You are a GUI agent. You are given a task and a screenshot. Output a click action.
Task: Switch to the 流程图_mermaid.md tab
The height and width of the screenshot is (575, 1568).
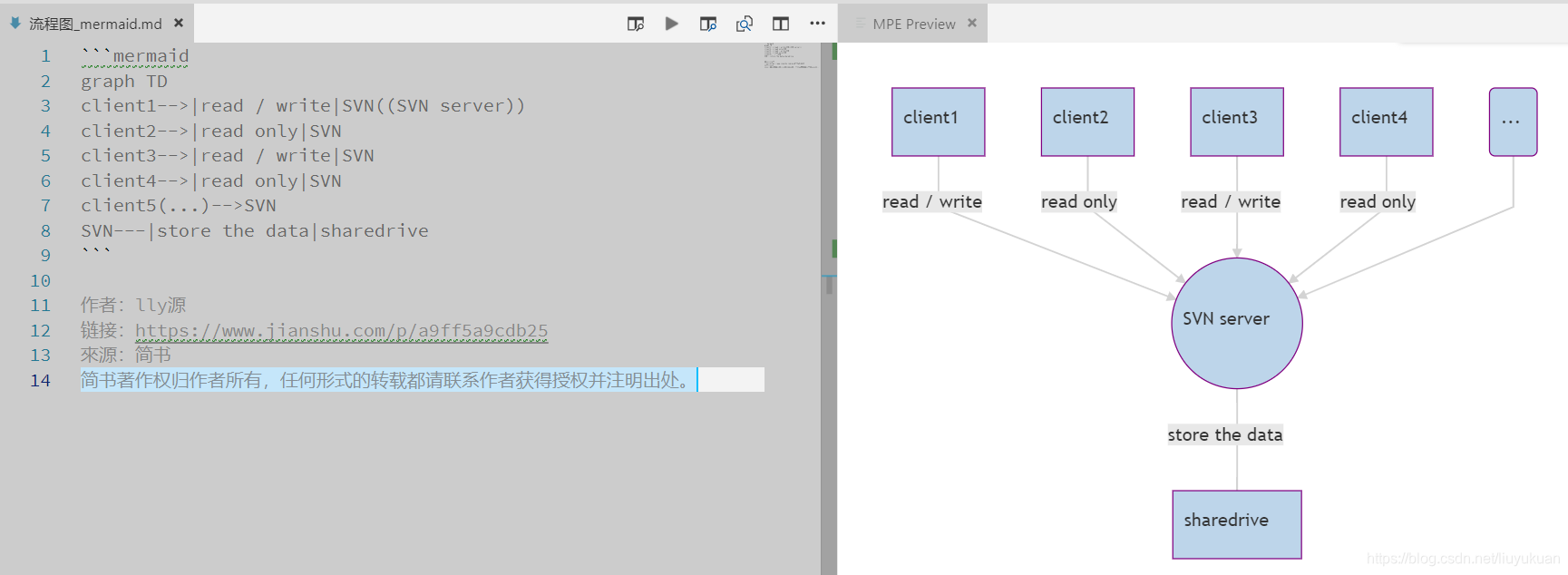click(95, 24)
